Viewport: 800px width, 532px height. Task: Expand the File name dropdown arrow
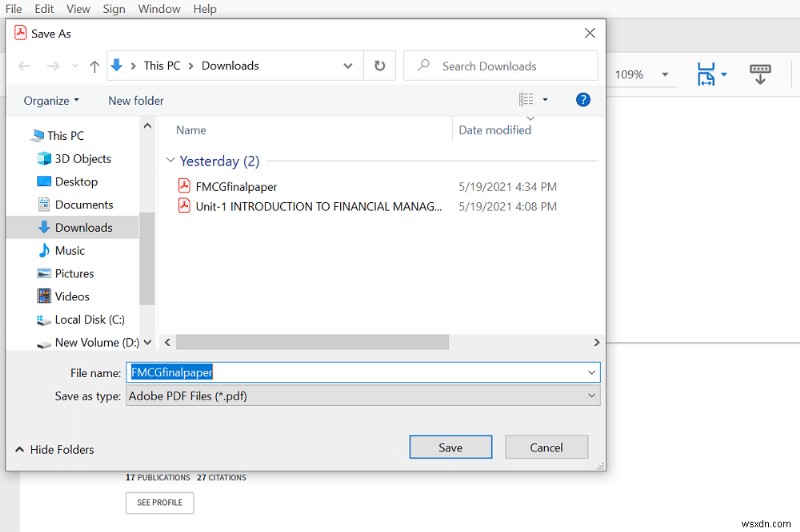tap(591, 372)
